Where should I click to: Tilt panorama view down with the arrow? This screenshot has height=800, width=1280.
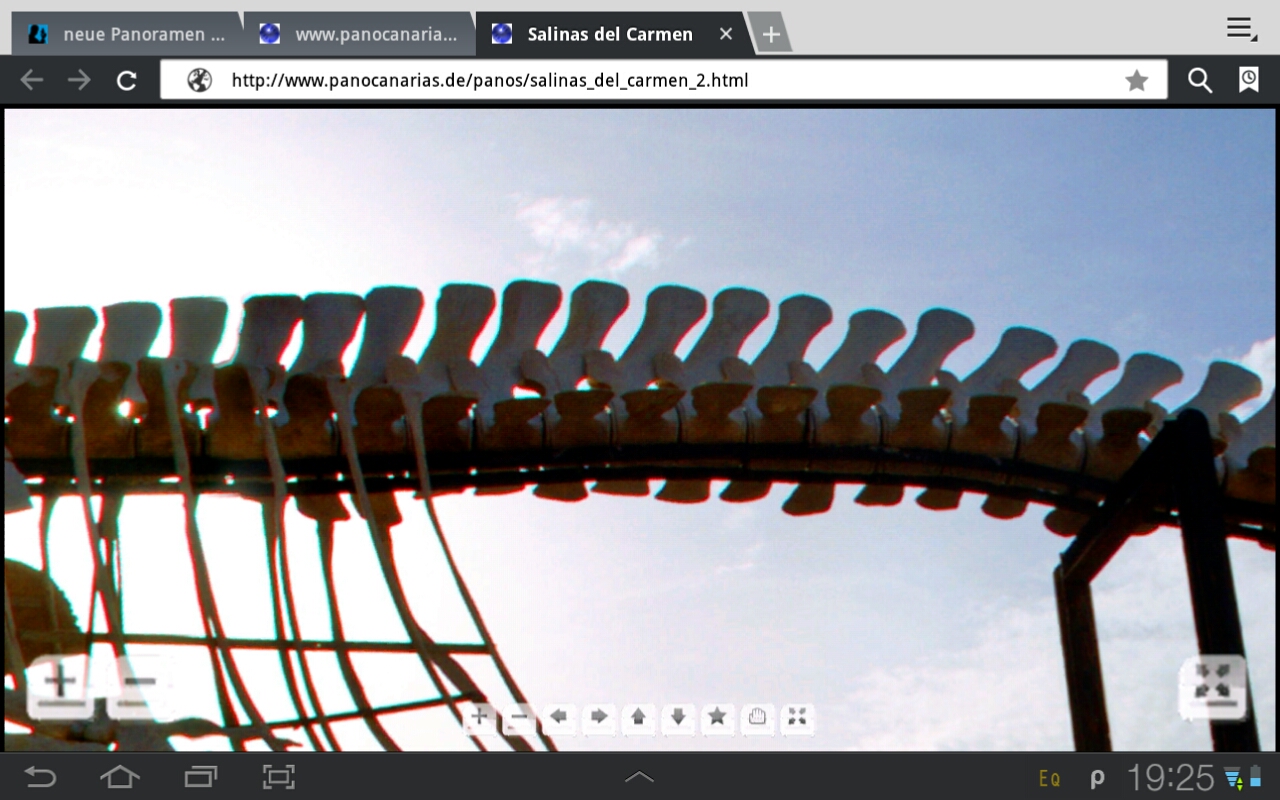678,717
